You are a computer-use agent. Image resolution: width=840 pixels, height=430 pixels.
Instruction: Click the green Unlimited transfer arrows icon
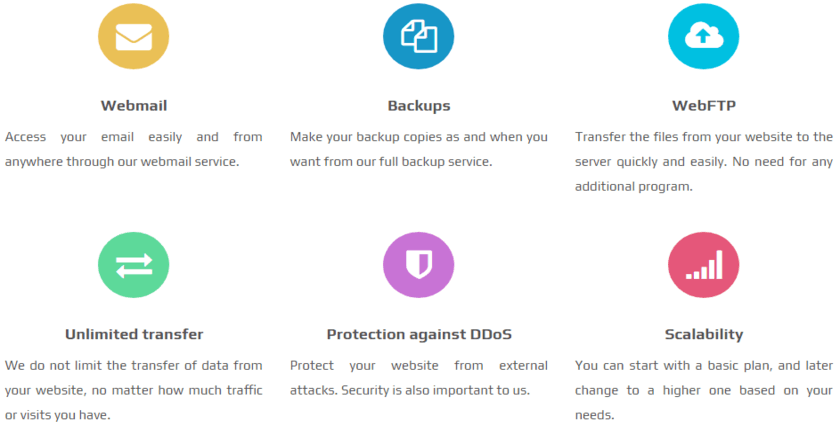tap(133, 265)
